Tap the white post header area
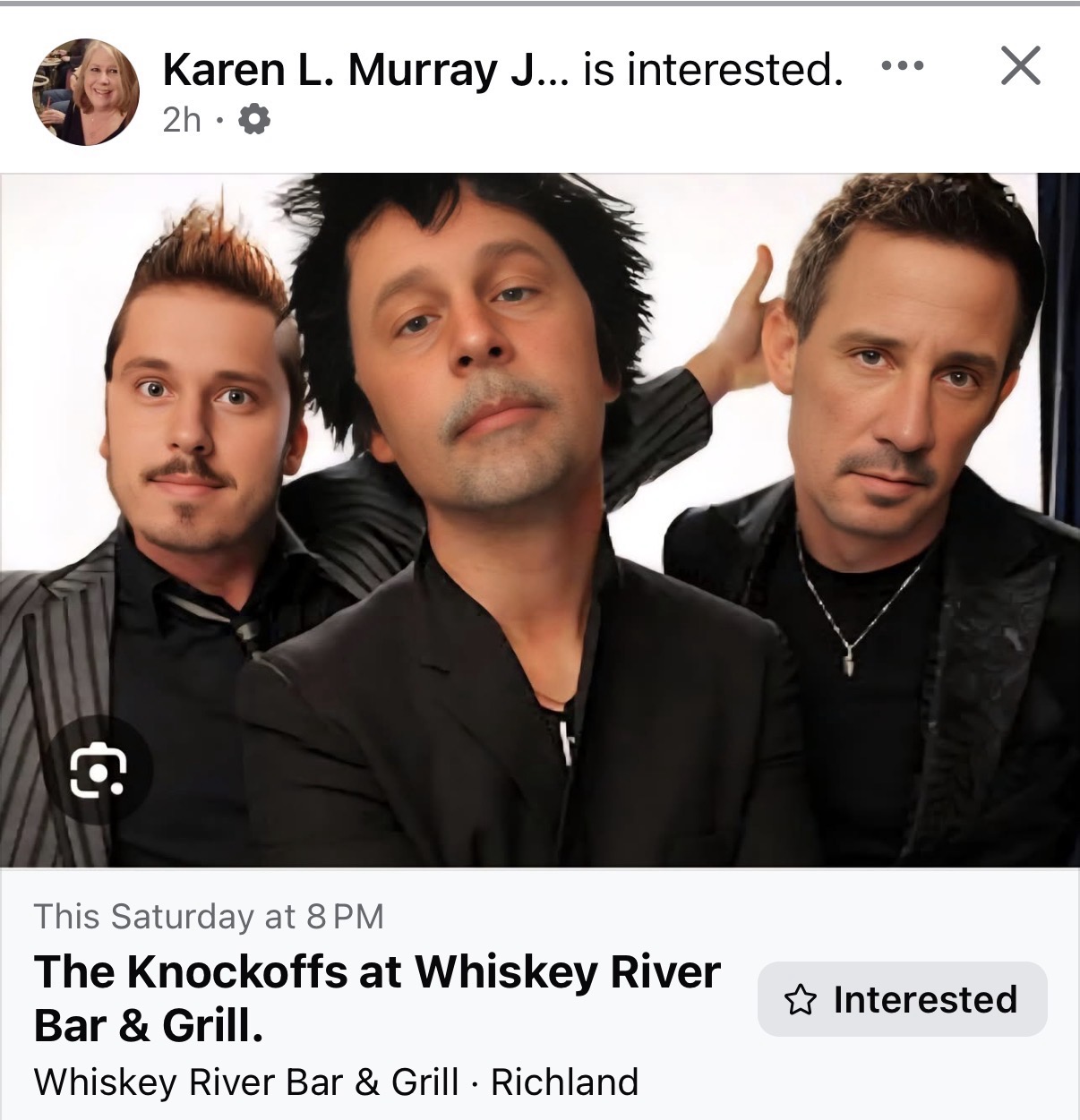The image size is (1080, 1120). pyautogui.click(x=540, y=90)
